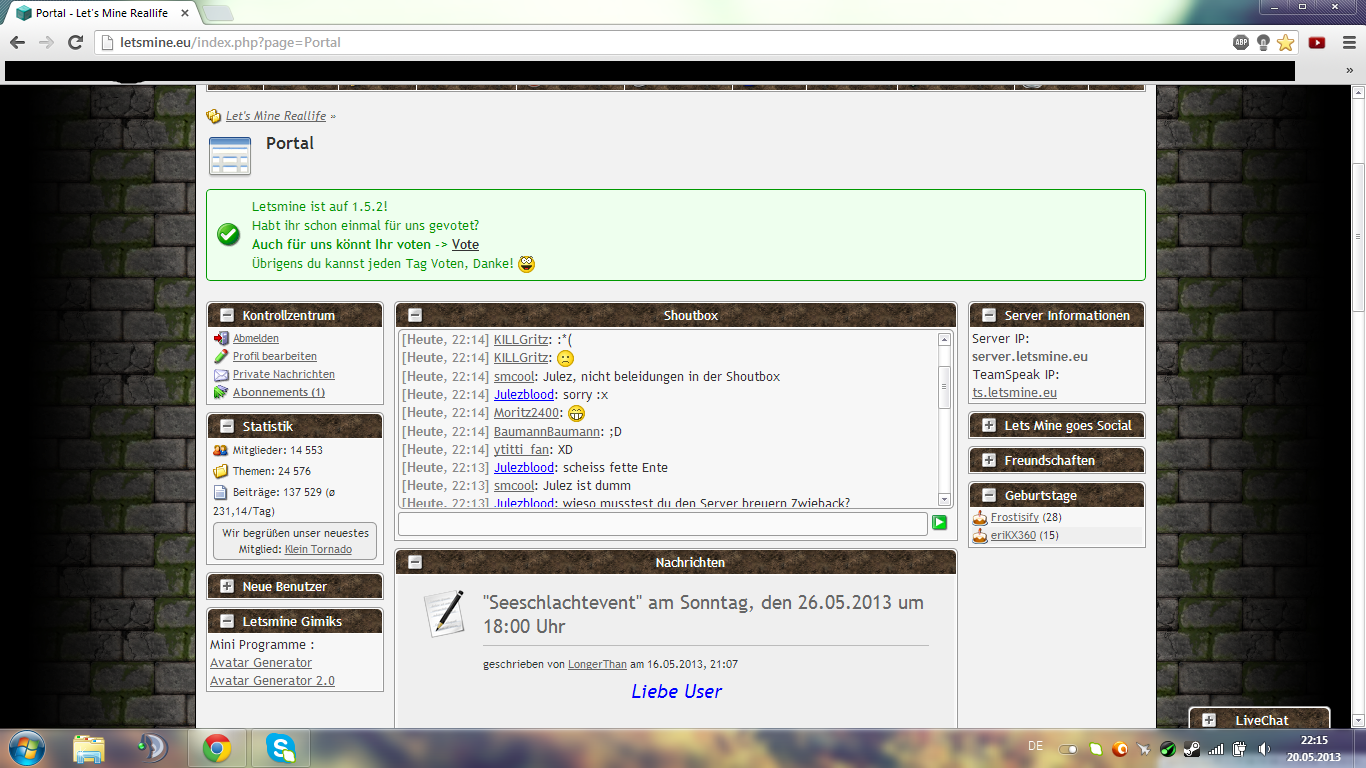Screen dimensions: 1366x768
Task: Collapse the Kontrollzentrum panel
Action: pyautogui.click(x=227, y=315)
